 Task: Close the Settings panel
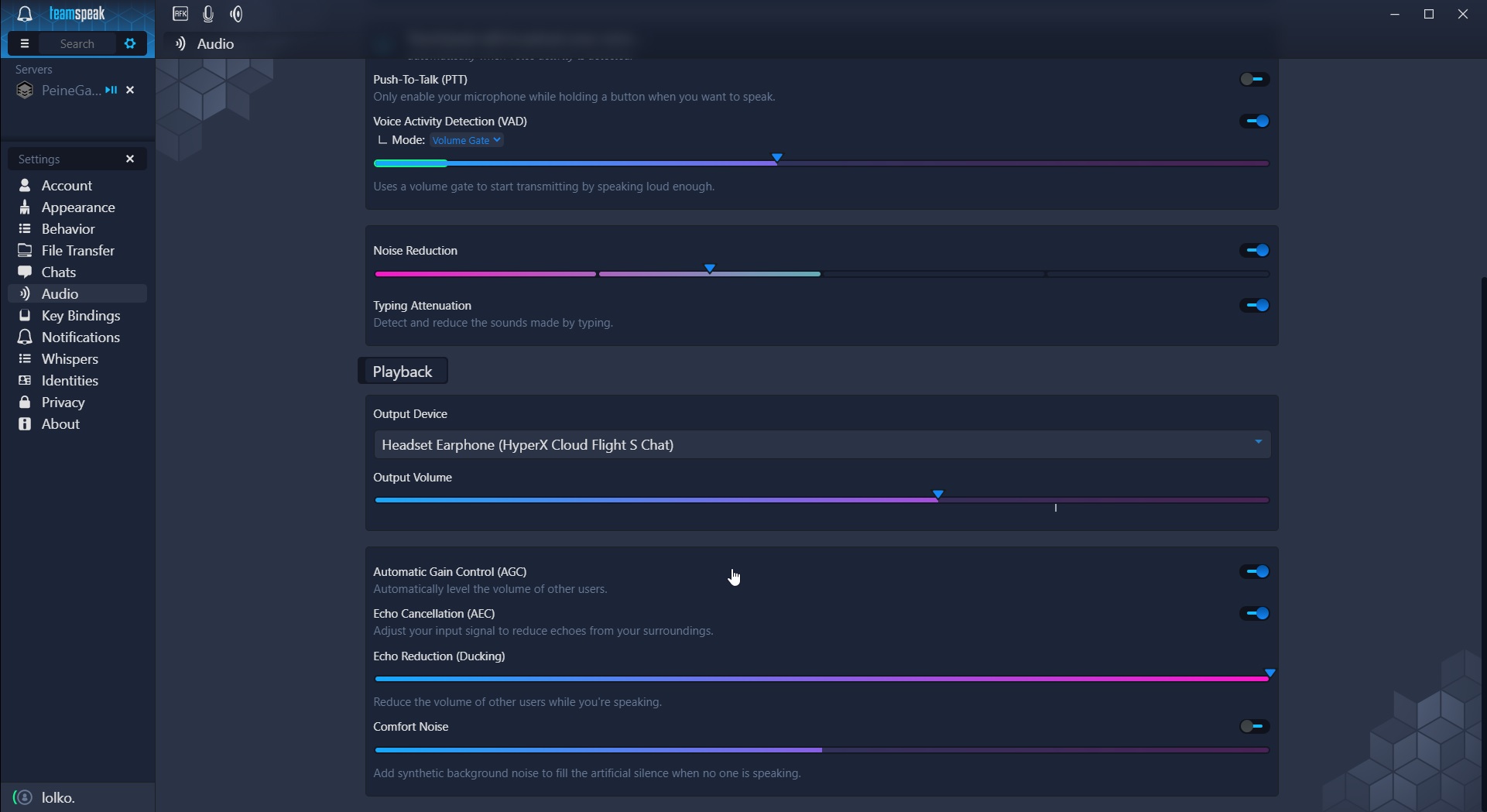(130, 159)
